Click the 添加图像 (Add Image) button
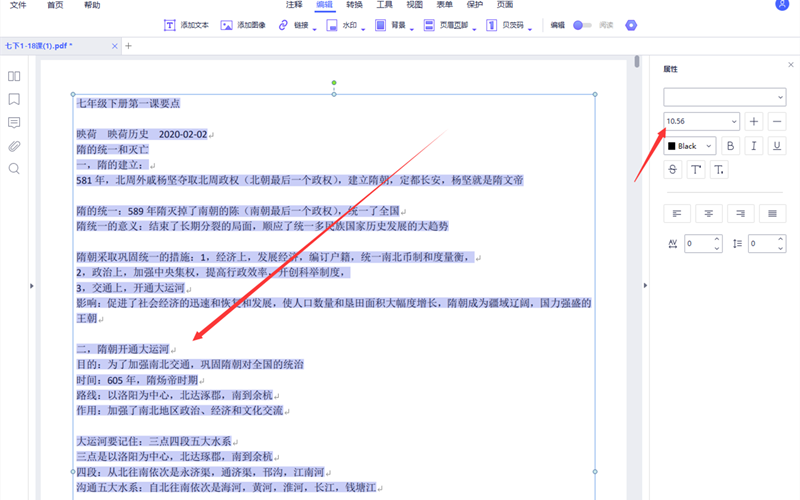The image size is (800, 500). [243, 25]
